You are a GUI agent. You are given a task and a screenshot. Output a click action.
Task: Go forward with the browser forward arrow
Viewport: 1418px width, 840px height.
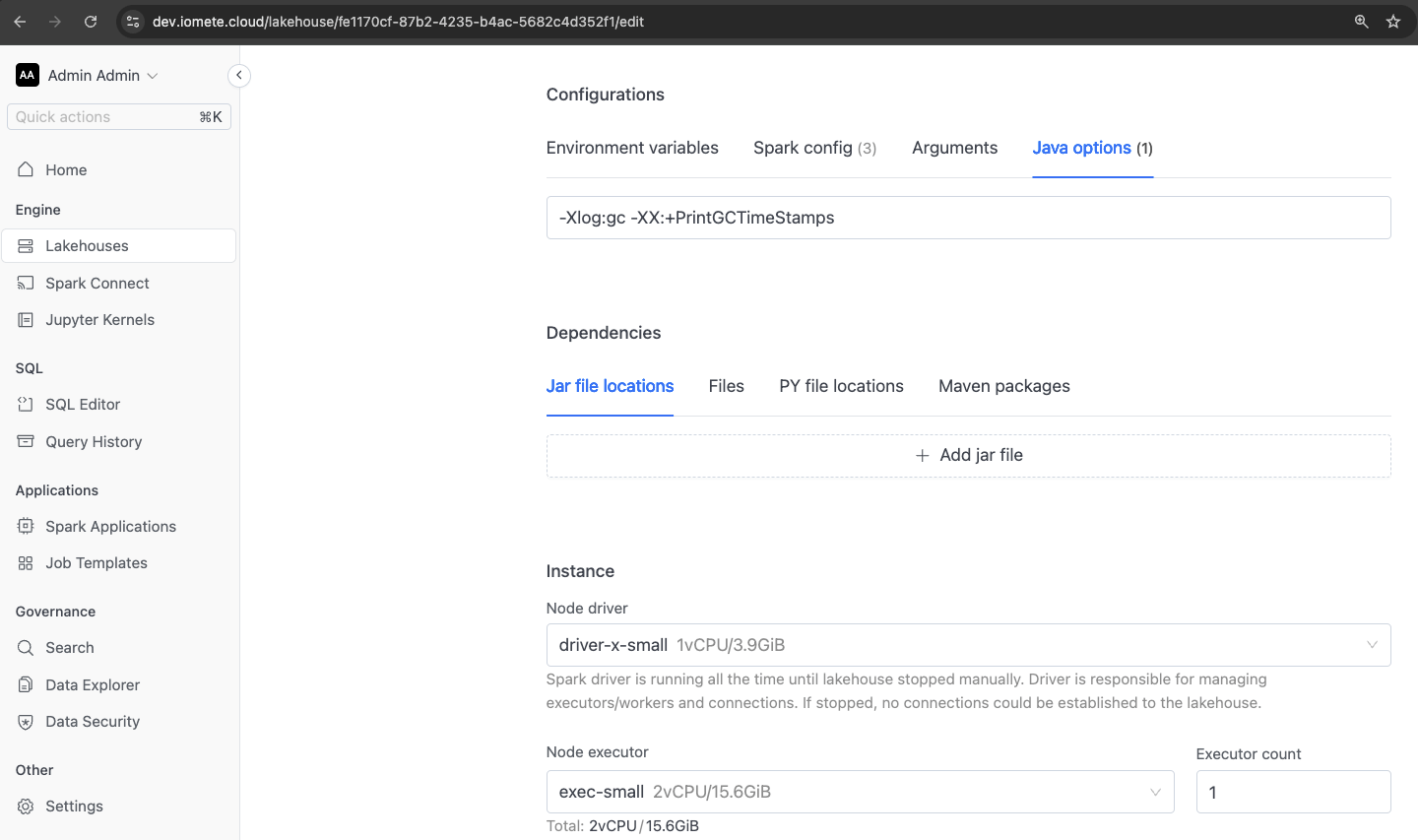(55, 22)
